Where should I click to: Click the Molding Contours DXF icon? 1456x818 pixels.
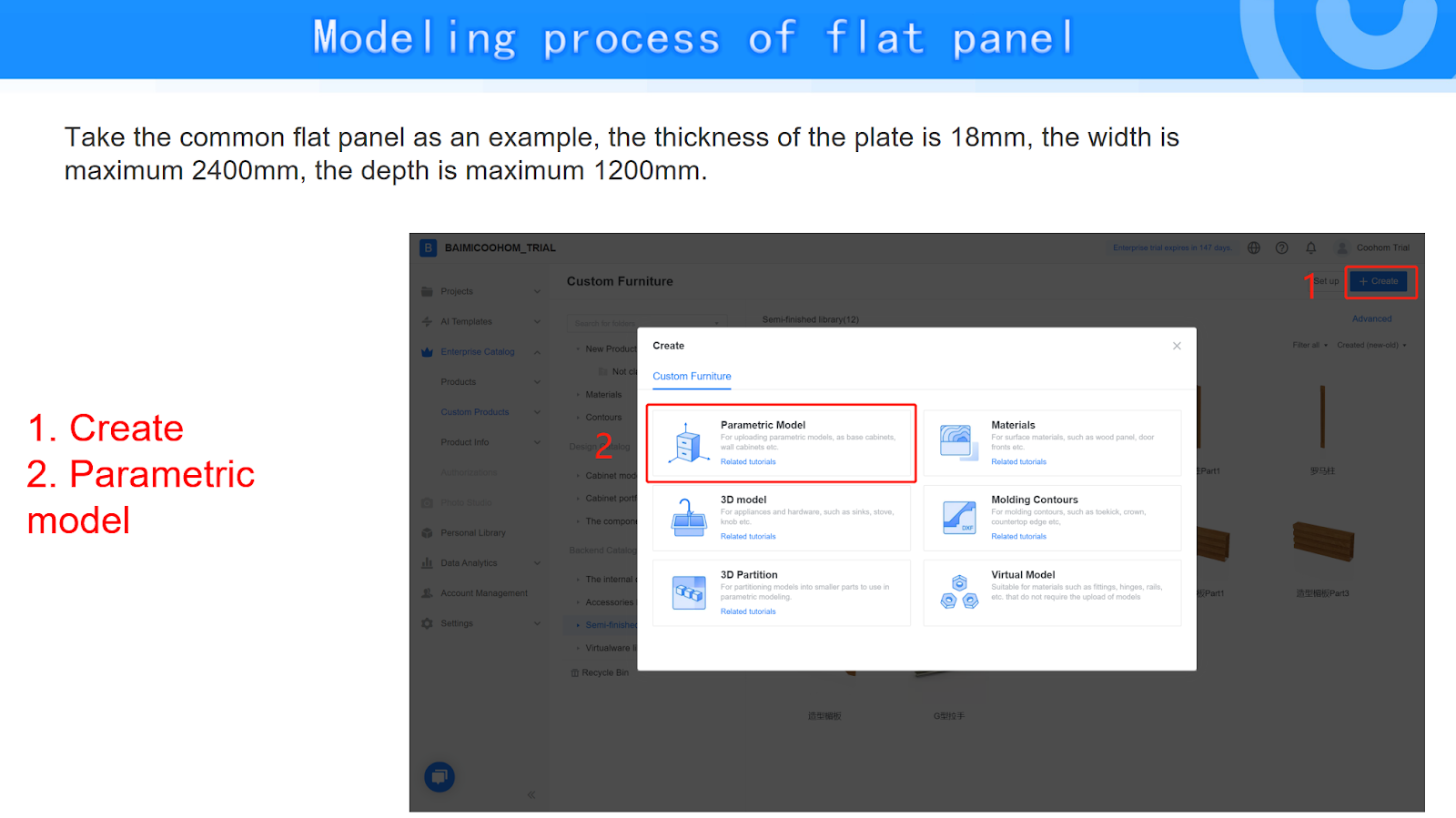point(959,518)
